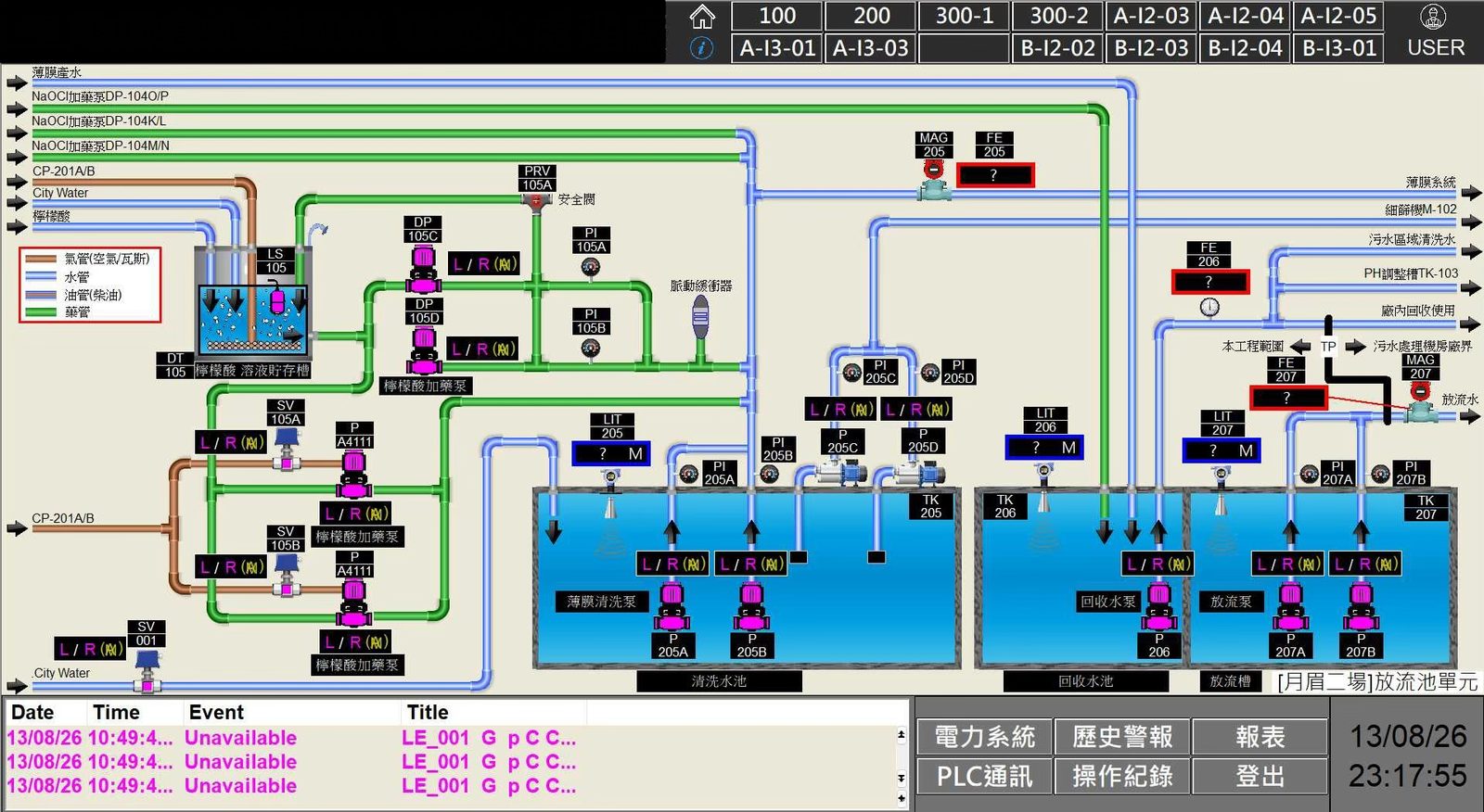Select dosing pump DP 105D
Image resolution: width=1484 pixels, height=812 pixels.
tap(423, 349)
